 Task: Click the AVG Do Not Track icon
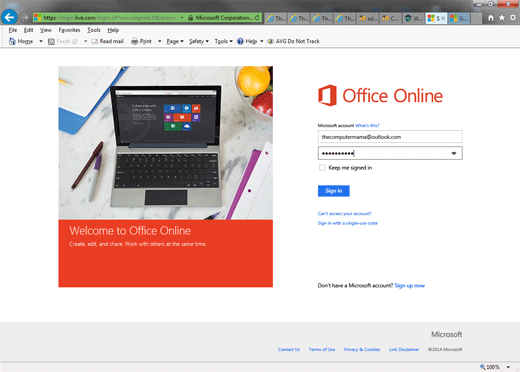(270, 41)
